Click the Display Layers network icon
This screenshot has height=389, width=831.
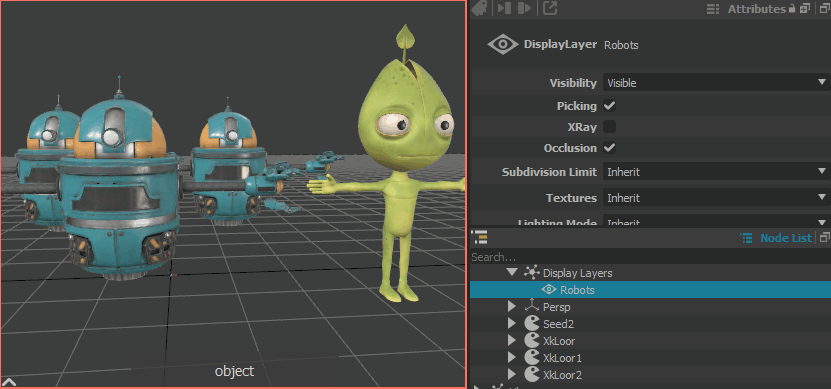[532, 272]
